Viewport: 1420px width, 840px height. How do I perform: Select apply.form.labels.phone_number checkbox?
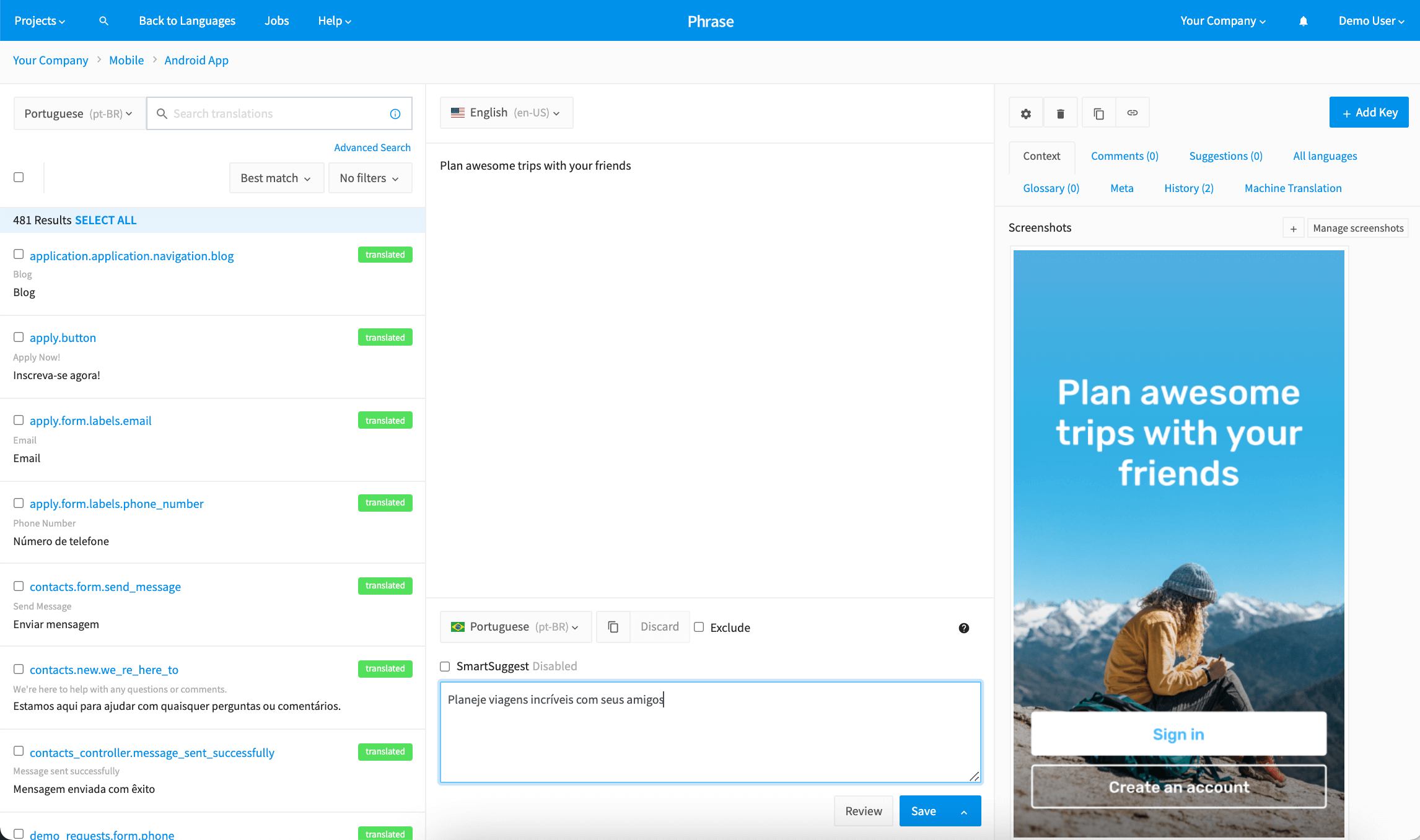[x=19, y=503]
